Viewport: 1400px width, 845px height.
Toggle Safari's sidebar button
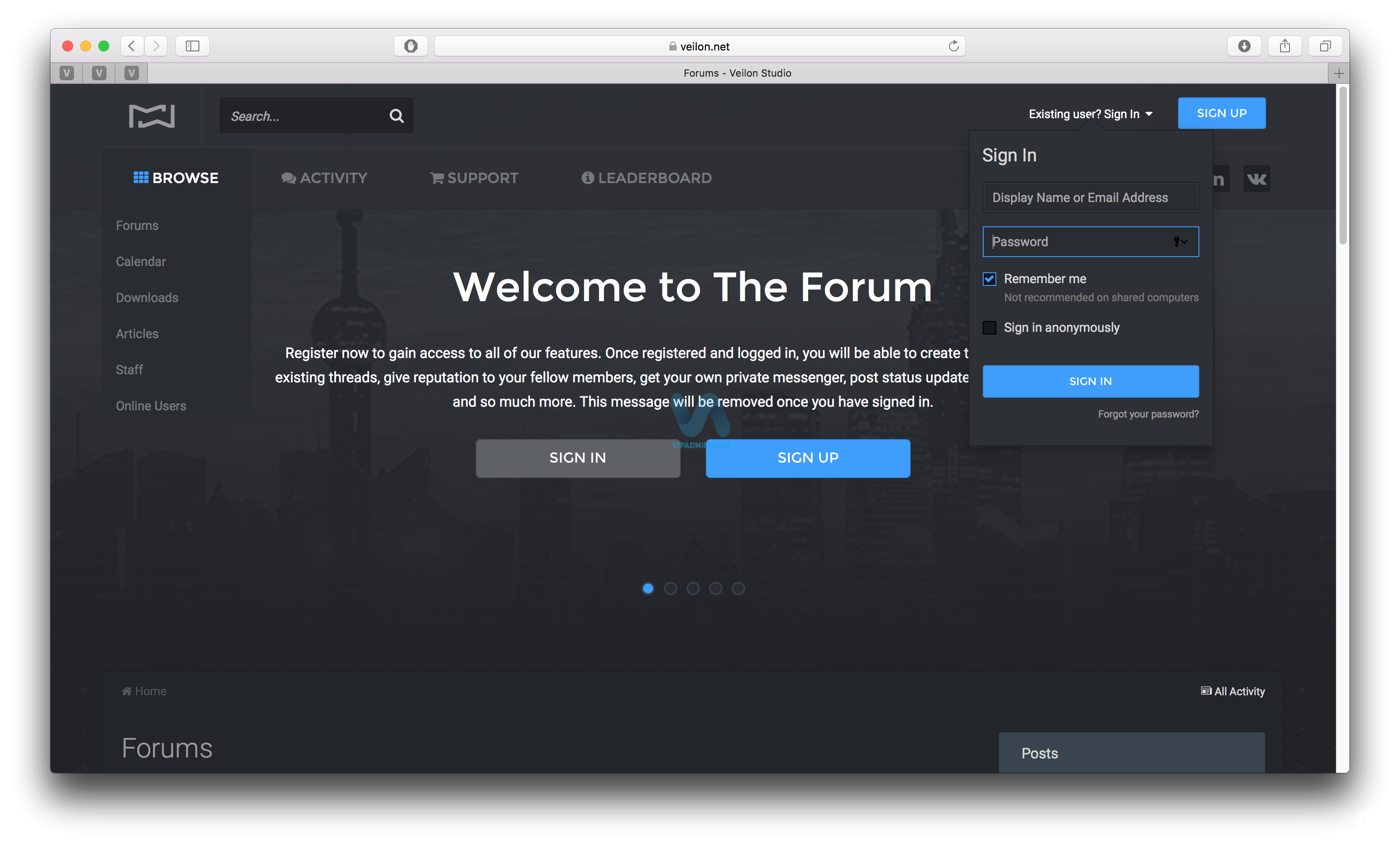(193, 46)
